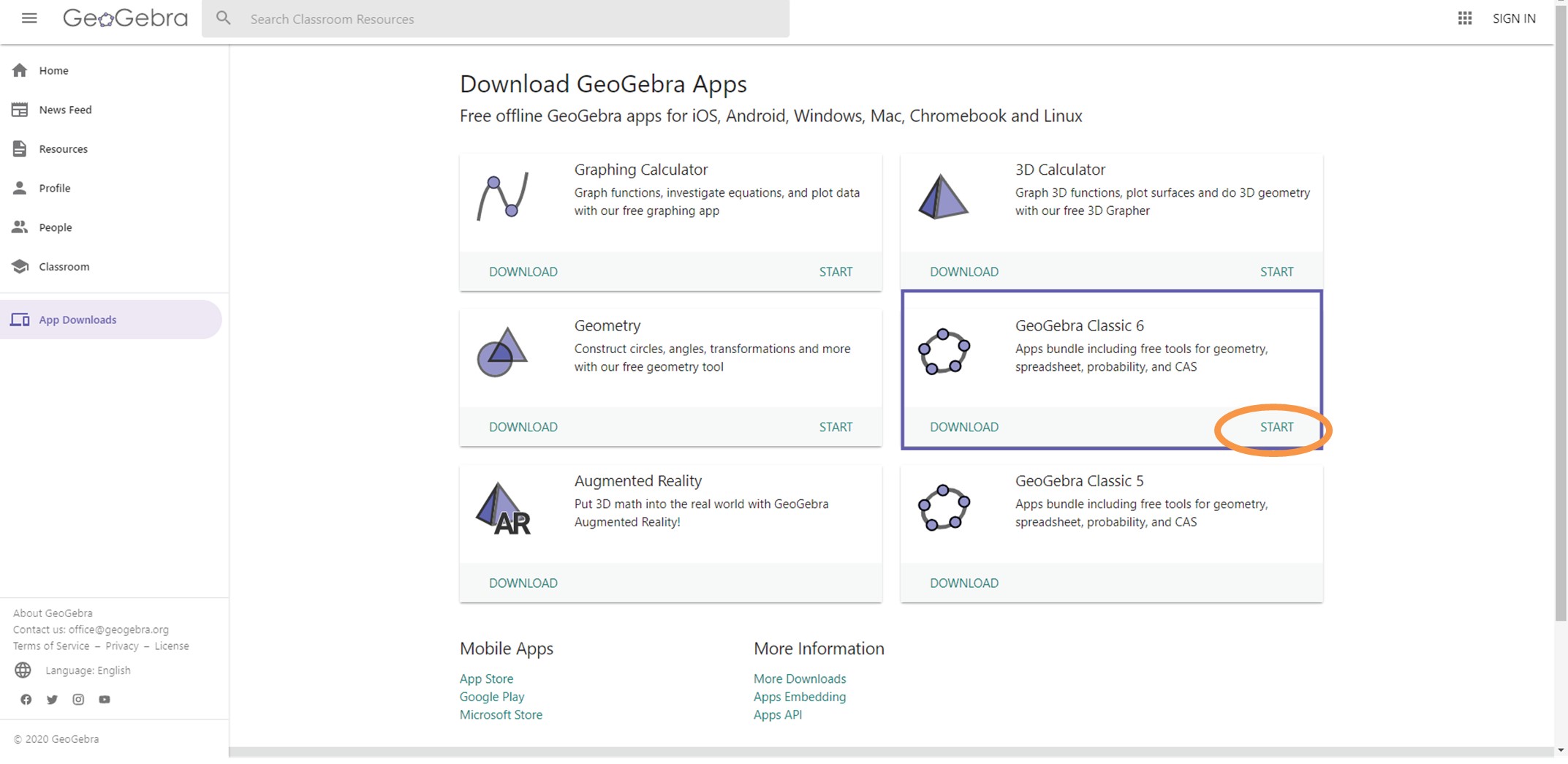
Task: Download GeoGebra Classic 5
Action: pyautogui.click(x=964, y=583)
